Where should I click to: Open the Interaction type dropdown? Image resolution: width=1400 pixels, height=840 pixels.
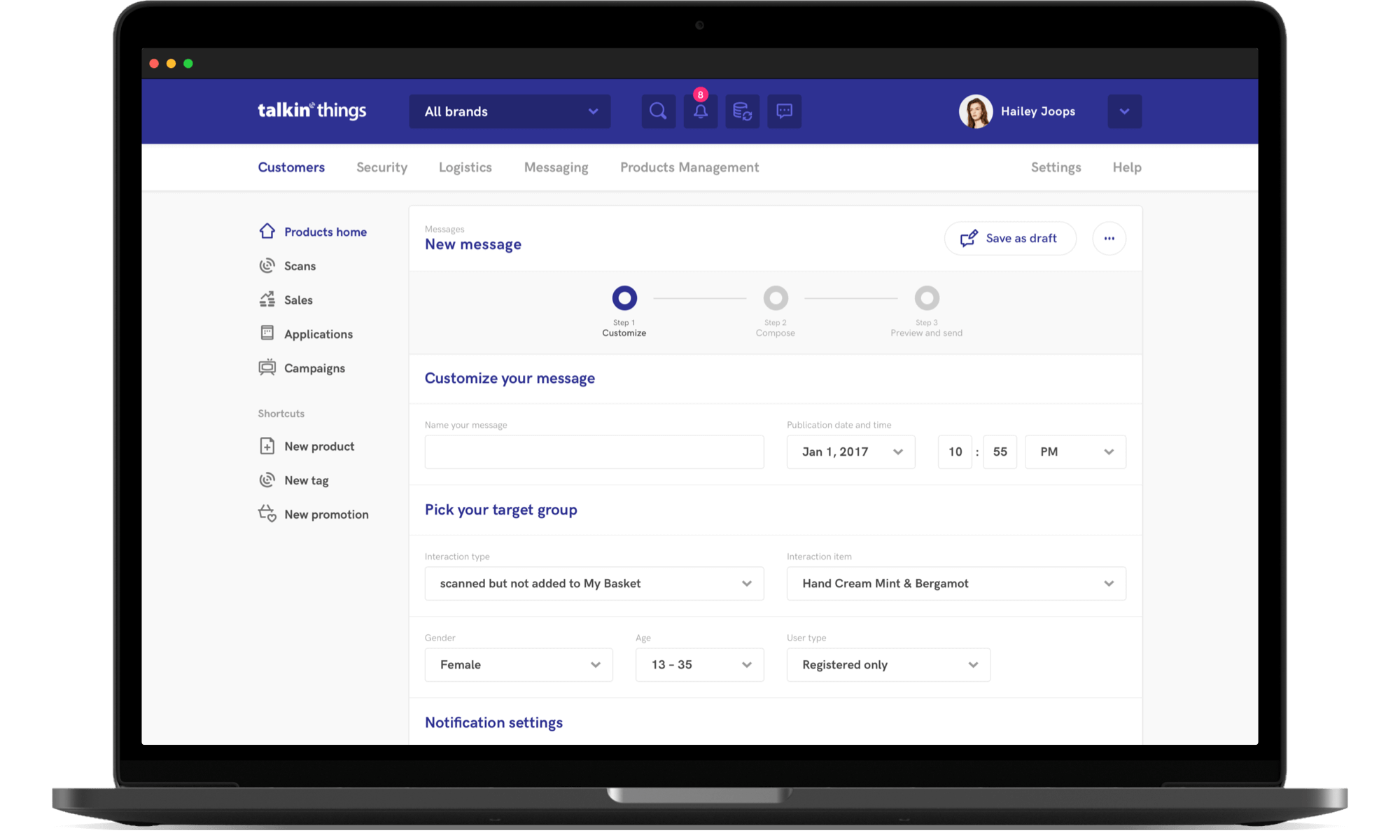pos(594,584)
